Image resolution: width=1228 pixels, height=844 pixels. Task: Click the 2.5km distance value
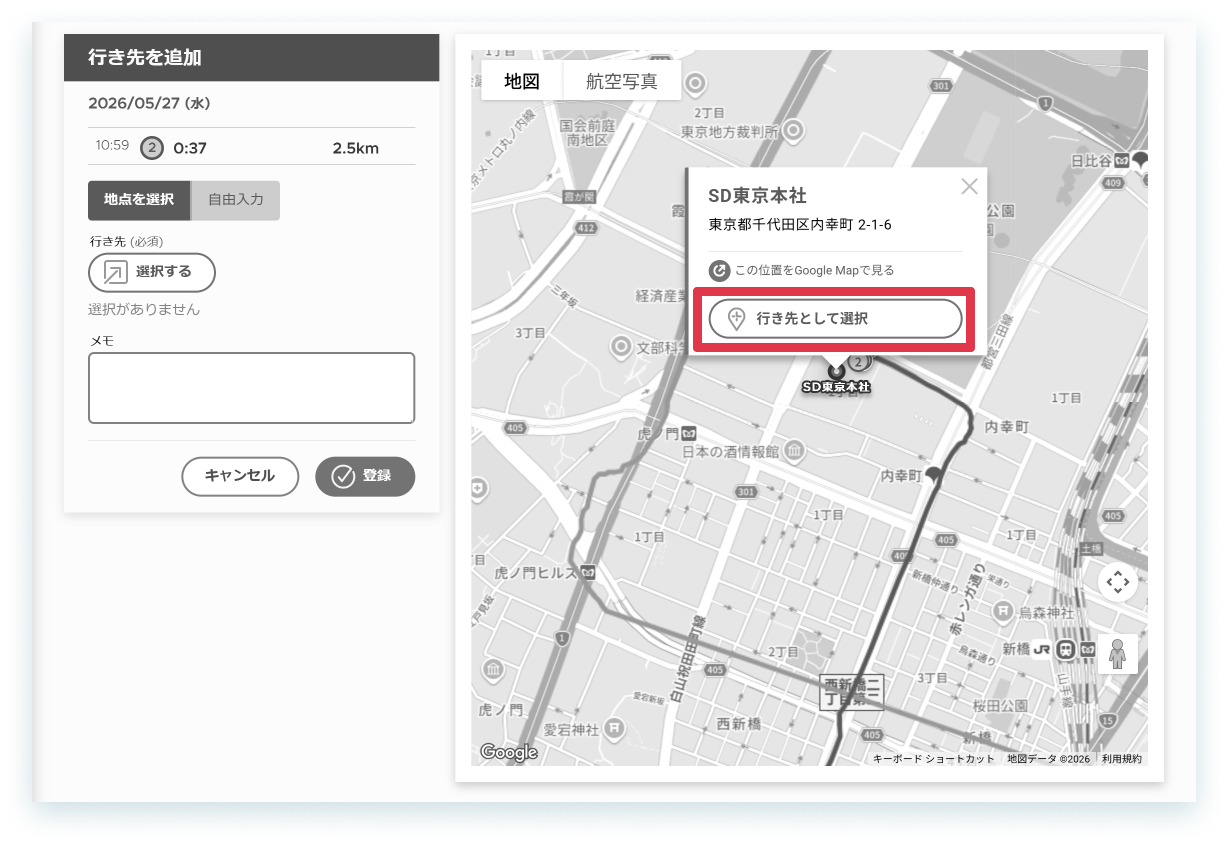356,149
